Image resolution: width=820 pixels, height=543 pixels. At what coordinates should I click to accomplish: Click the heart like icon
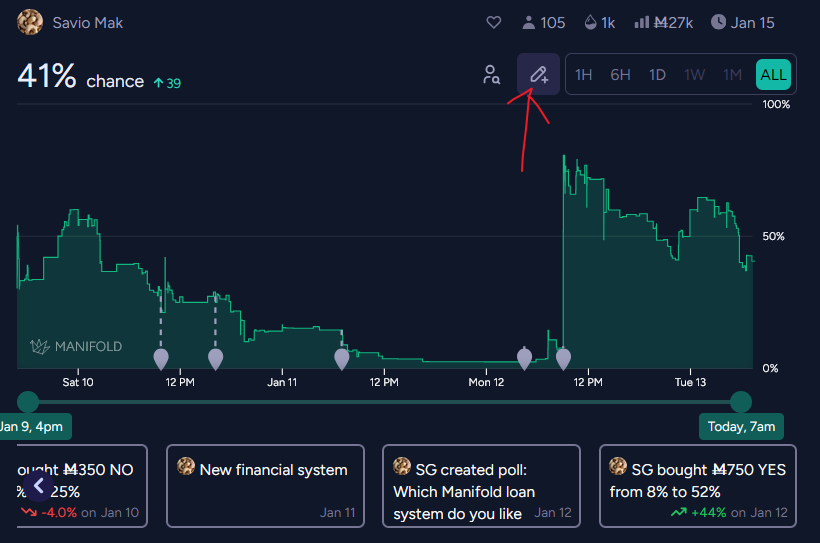click(493, 22)
